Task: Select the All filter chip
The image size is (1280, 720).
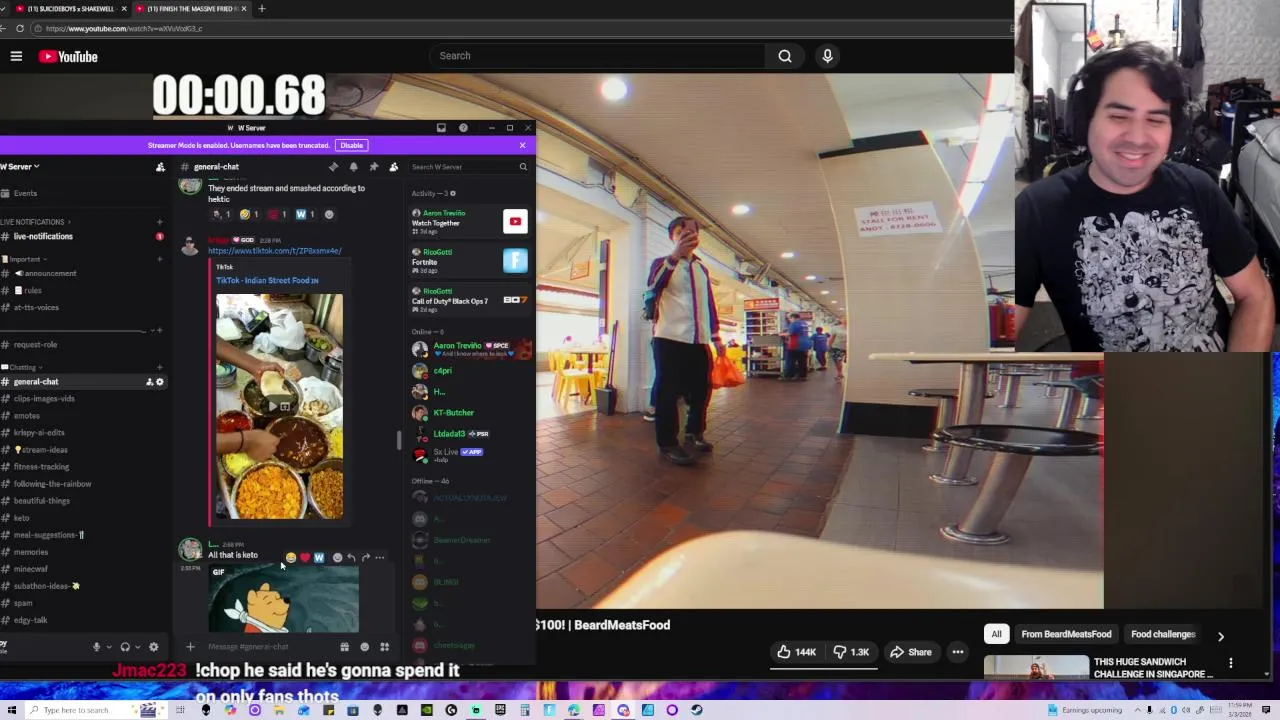Action: [996, 634]
